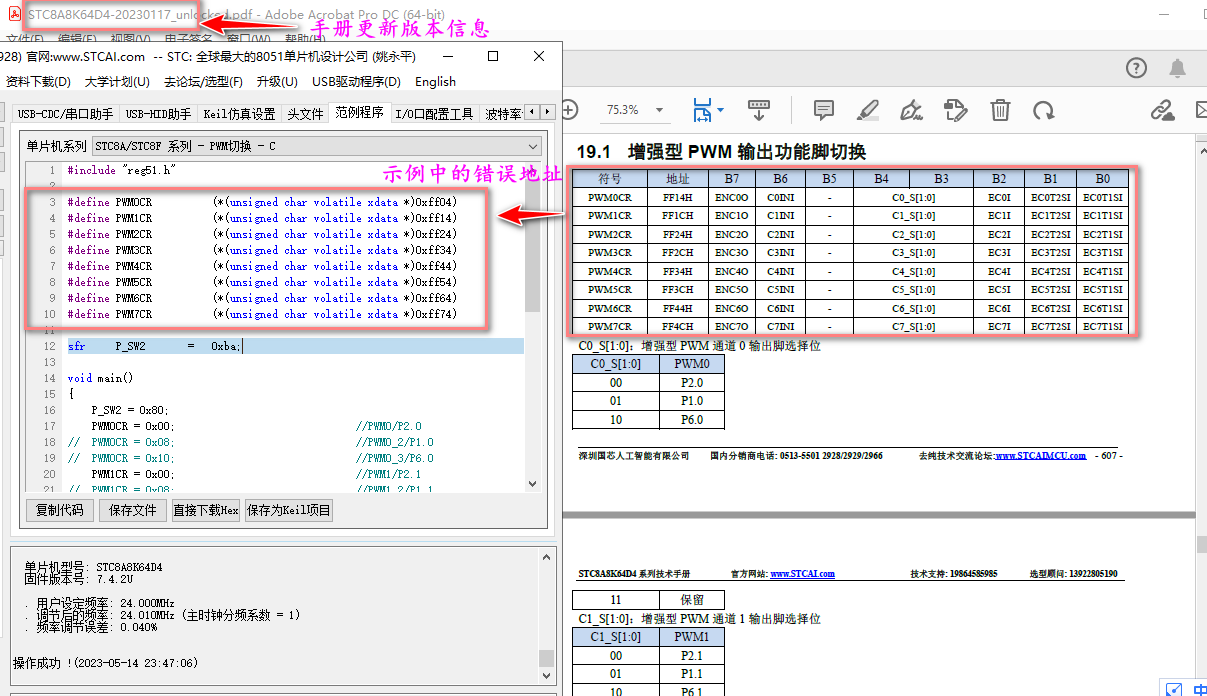Screen dimensions: 1207x696
Task: Switch to USB-HID助手 tab
Action: coord(158,114)
